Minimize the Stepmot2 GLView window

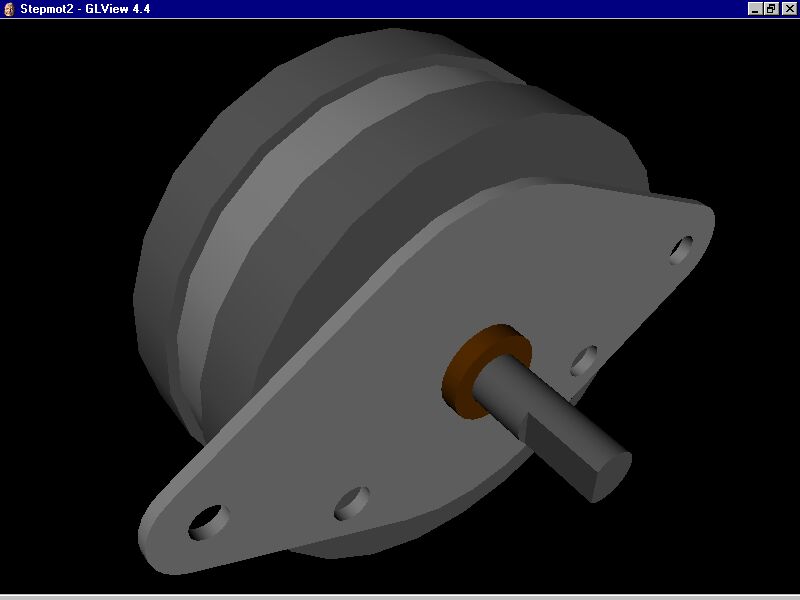point(755,9)
